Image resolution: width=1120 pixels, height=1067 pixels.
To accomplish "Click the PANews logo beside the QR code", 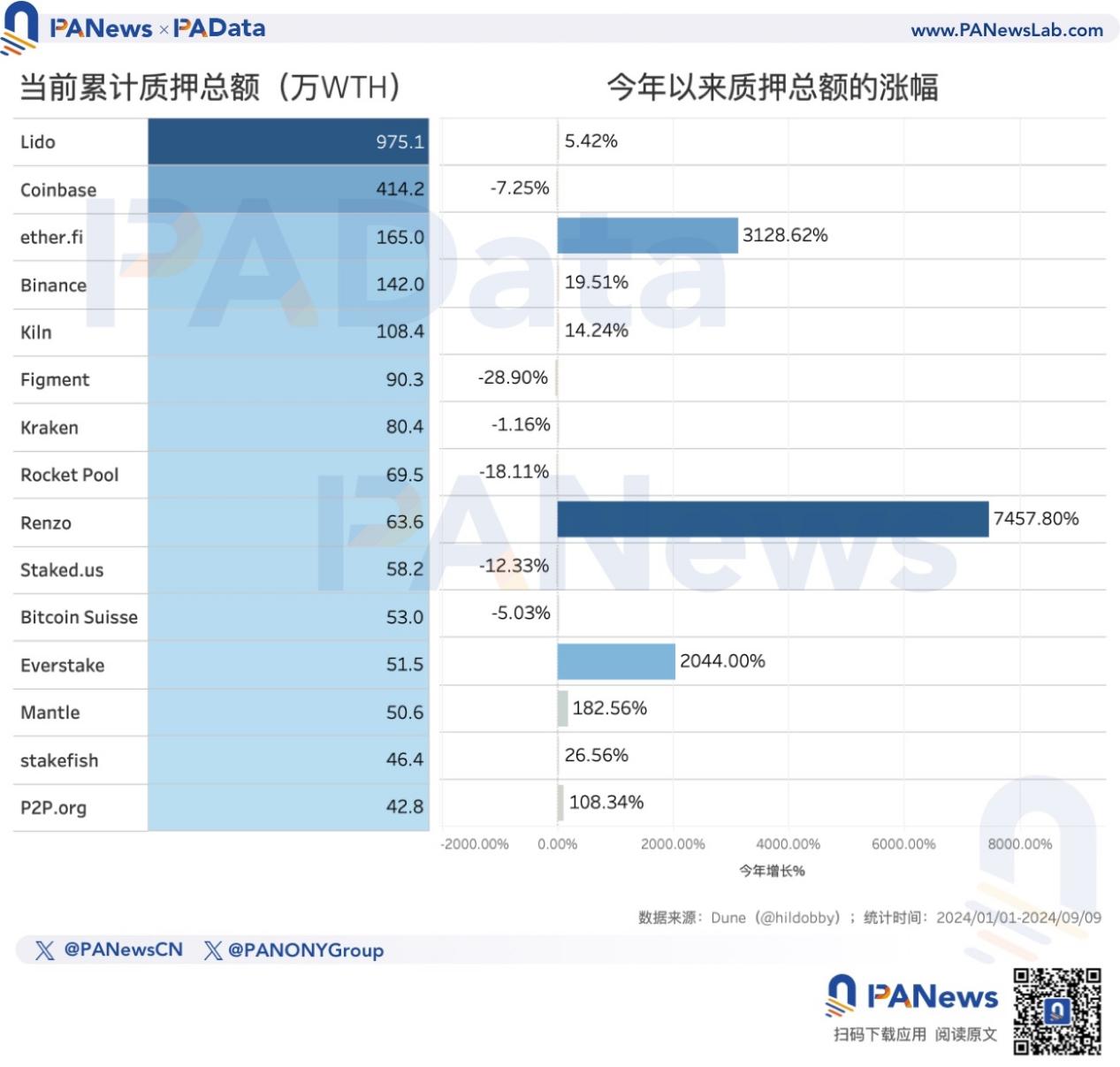I will click(x=912, y=996).
